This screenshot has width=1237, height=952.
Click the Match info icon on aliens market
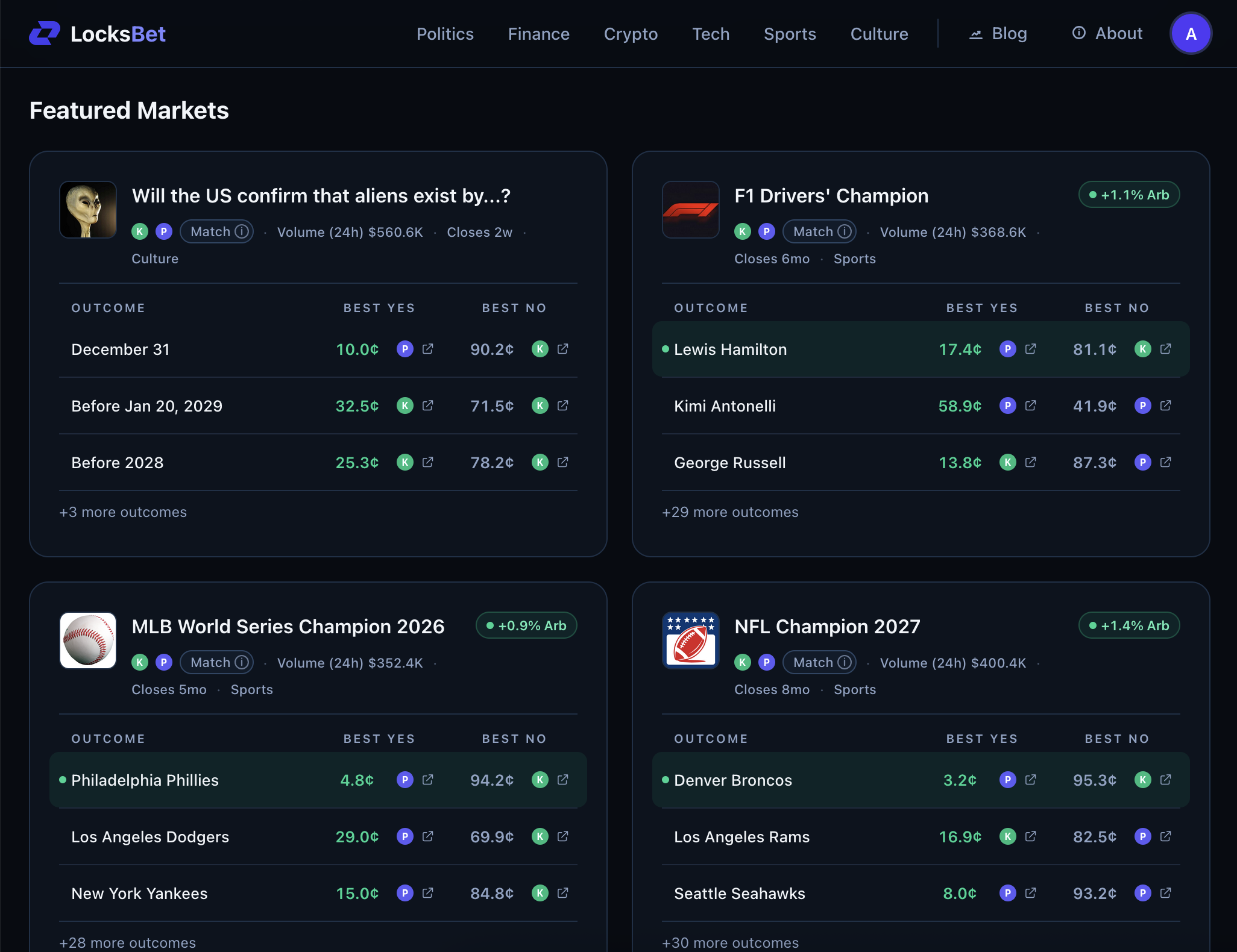tap(242, 231)
